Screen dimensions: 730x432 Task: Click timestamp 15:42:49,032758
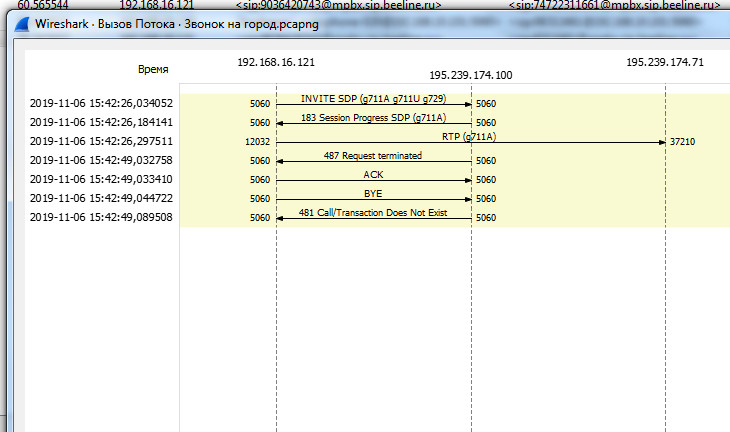[x=101, y=161]
